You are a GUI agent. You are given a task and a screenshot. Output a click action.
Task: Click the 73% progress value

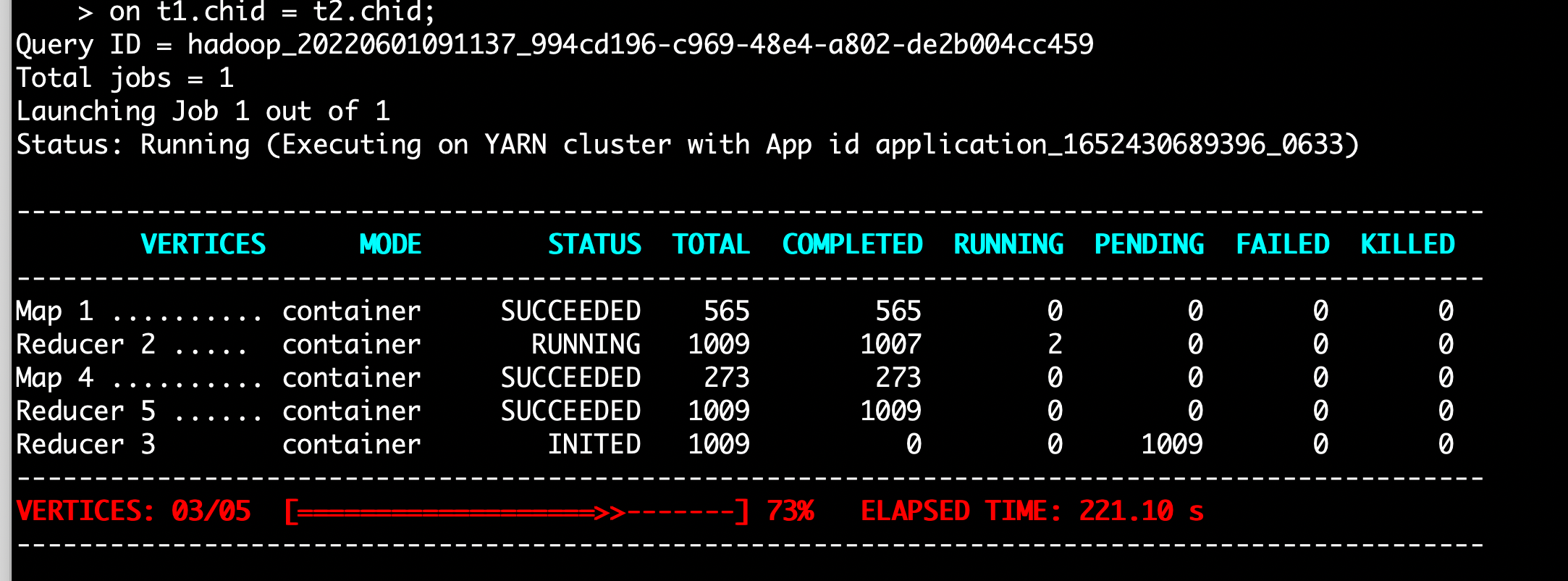click(790, 511)
